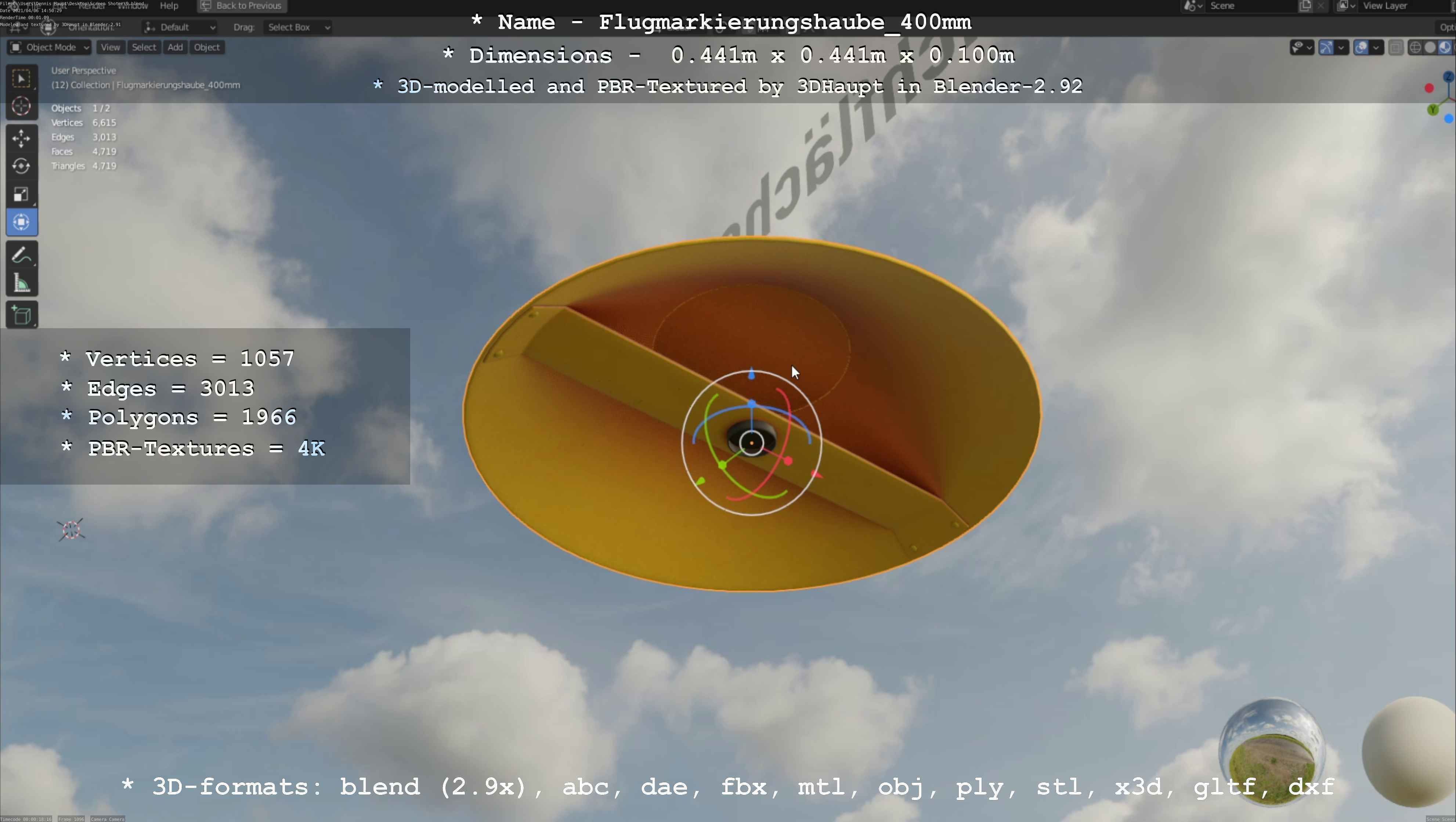The width and height of the screenshot is (1456, 822).
Task: Switch to Wireframe viewport shading
Action: [x=1415, y=47]
